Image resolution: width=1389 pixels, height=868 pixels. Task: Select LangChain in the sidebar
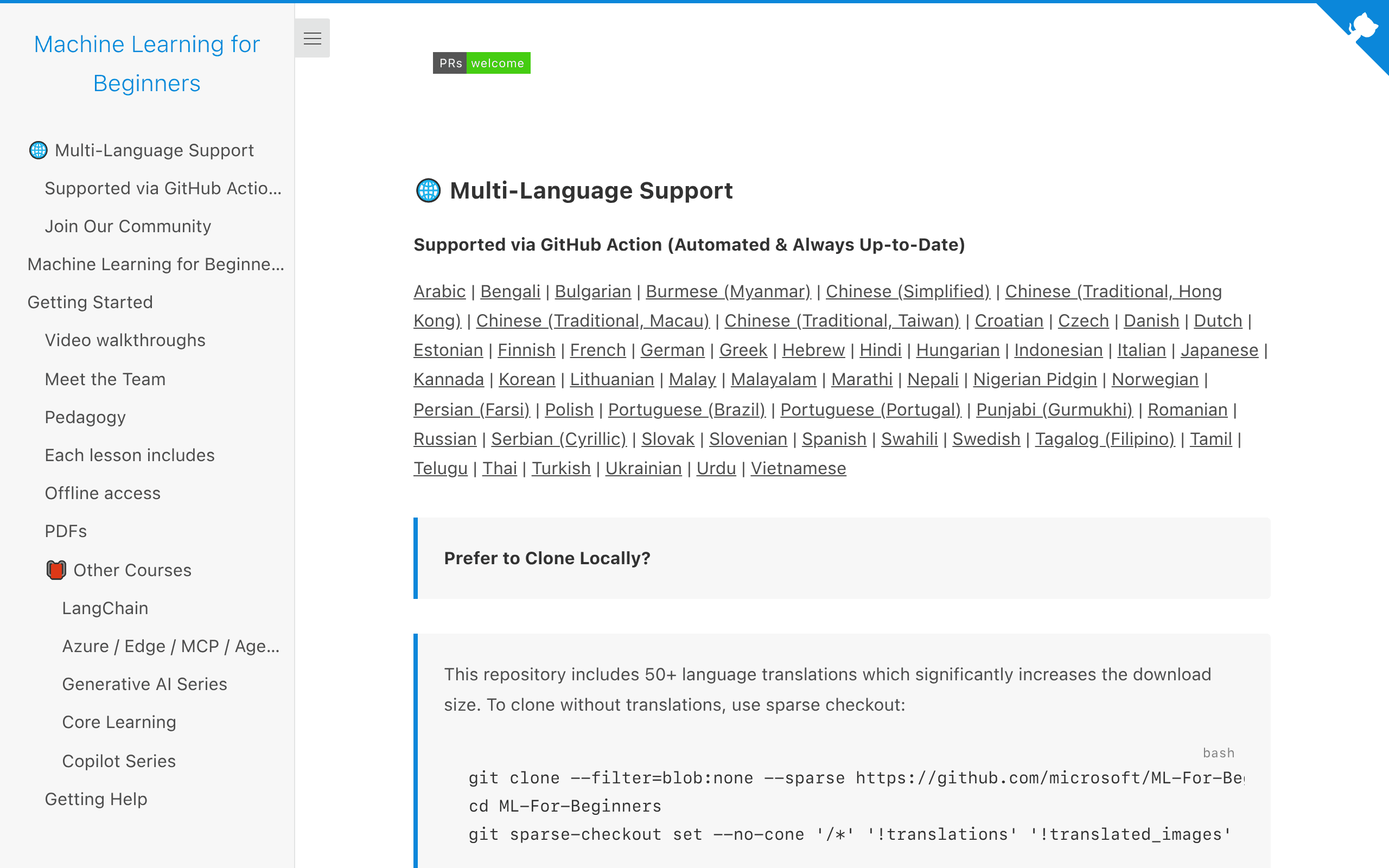point(105,608)
